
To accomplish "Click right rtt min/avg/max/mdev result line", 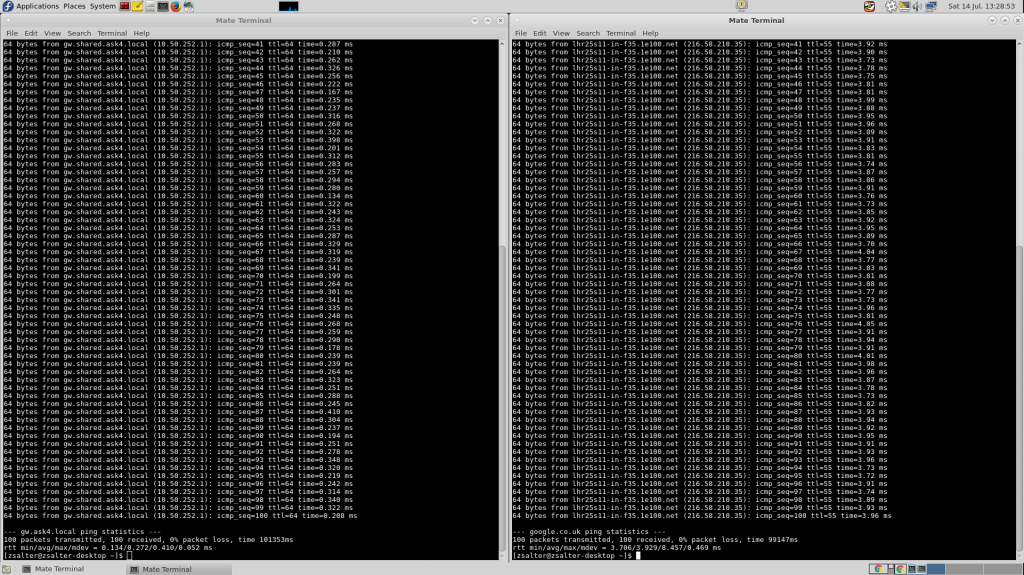I will coord(616,548).
